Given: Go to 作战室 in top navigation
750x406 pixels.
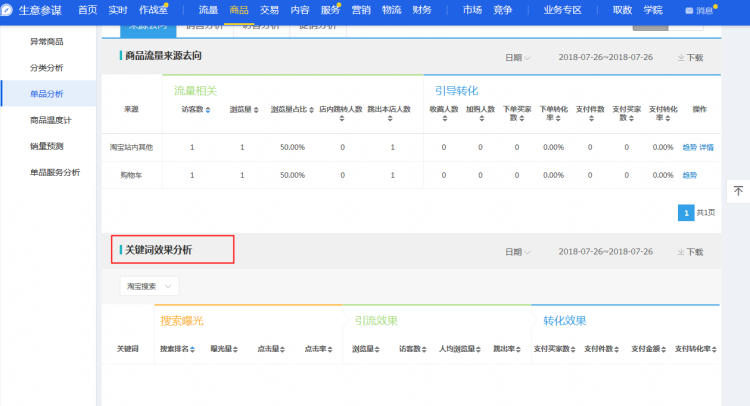Looking at the screenshot, I should click(153, 10).
